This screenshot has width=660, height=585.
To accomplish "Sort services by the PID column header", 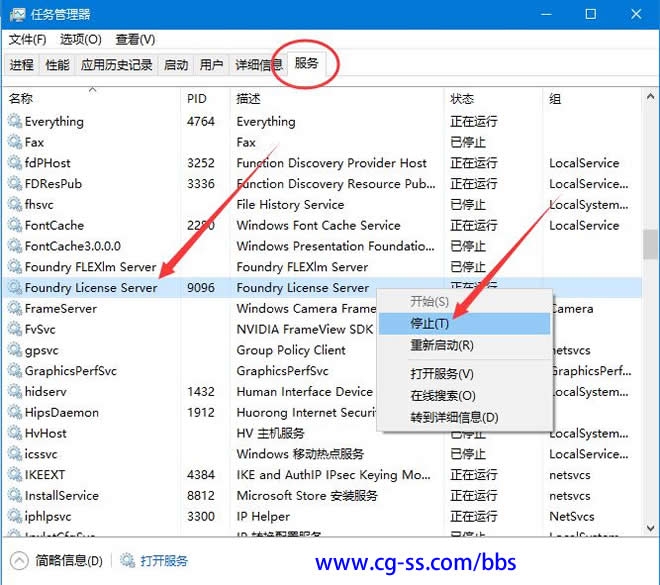I will 197,99.
